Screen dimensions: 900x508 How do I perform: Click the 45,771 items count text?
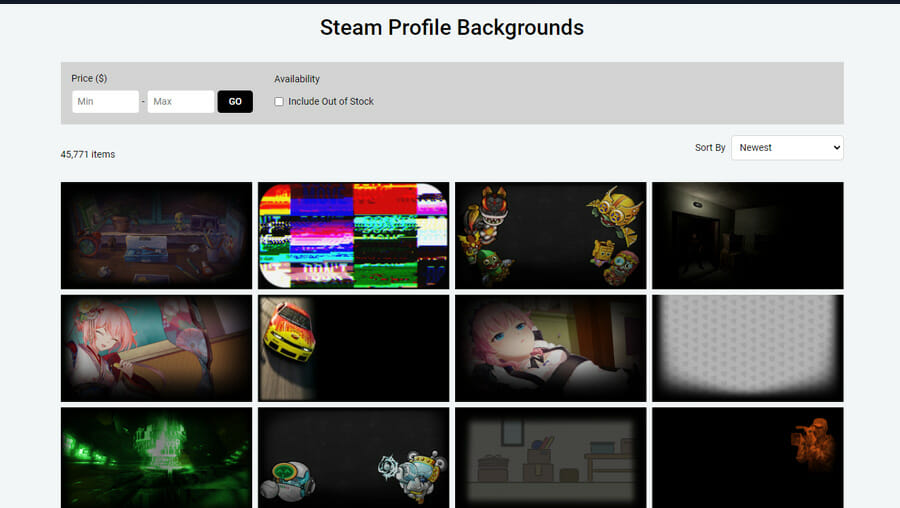click(x=88, y=154)
